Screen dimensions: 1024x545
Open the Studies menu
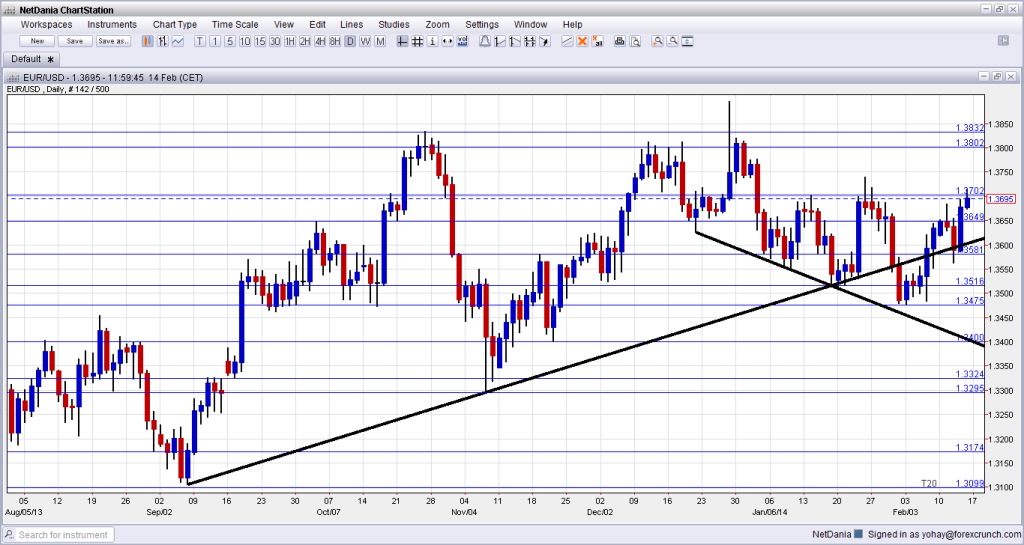tap(394, 24)
